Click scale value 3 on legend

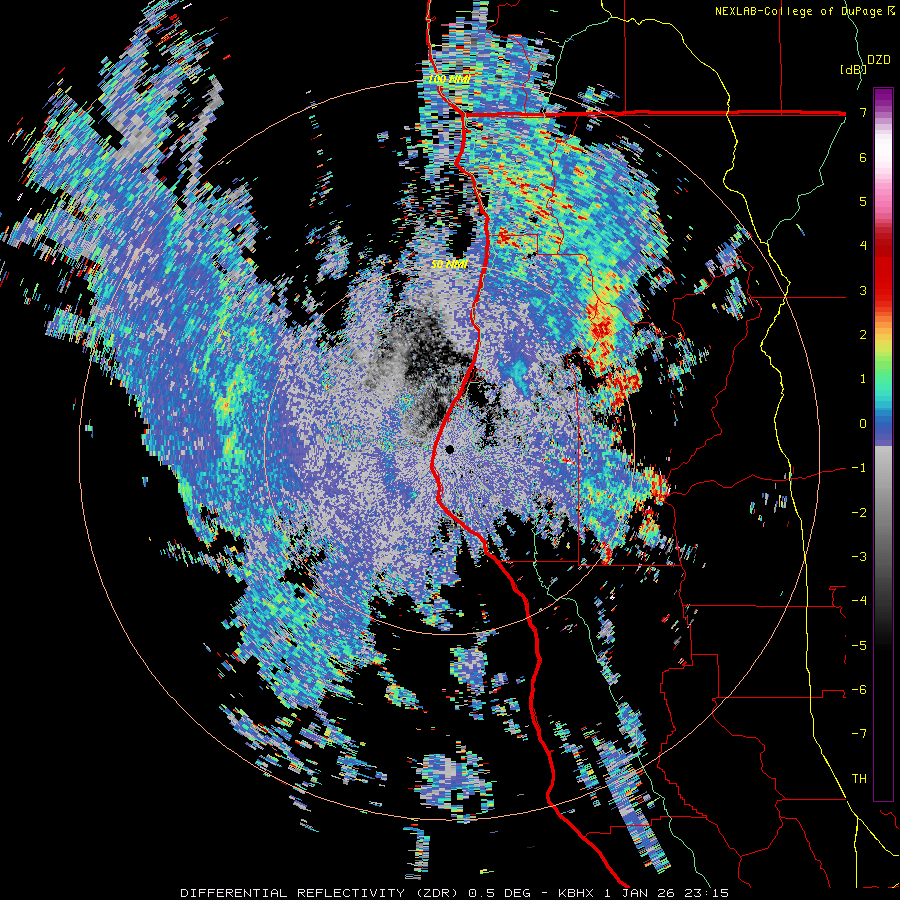pyautogui.click(x=863, y=290)
